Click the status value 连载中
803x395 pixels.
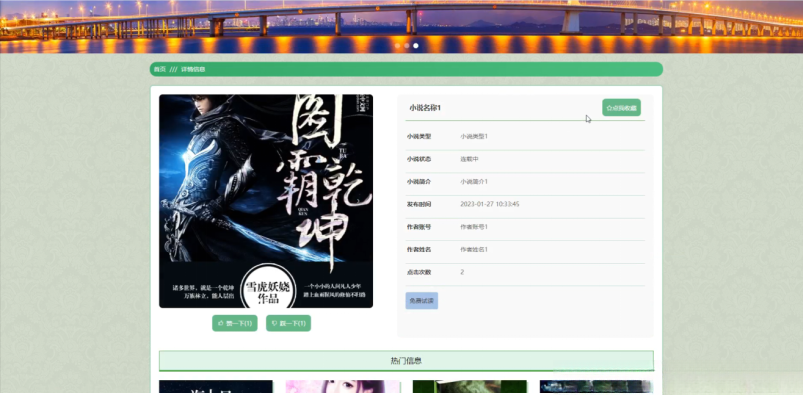point(469,159)
